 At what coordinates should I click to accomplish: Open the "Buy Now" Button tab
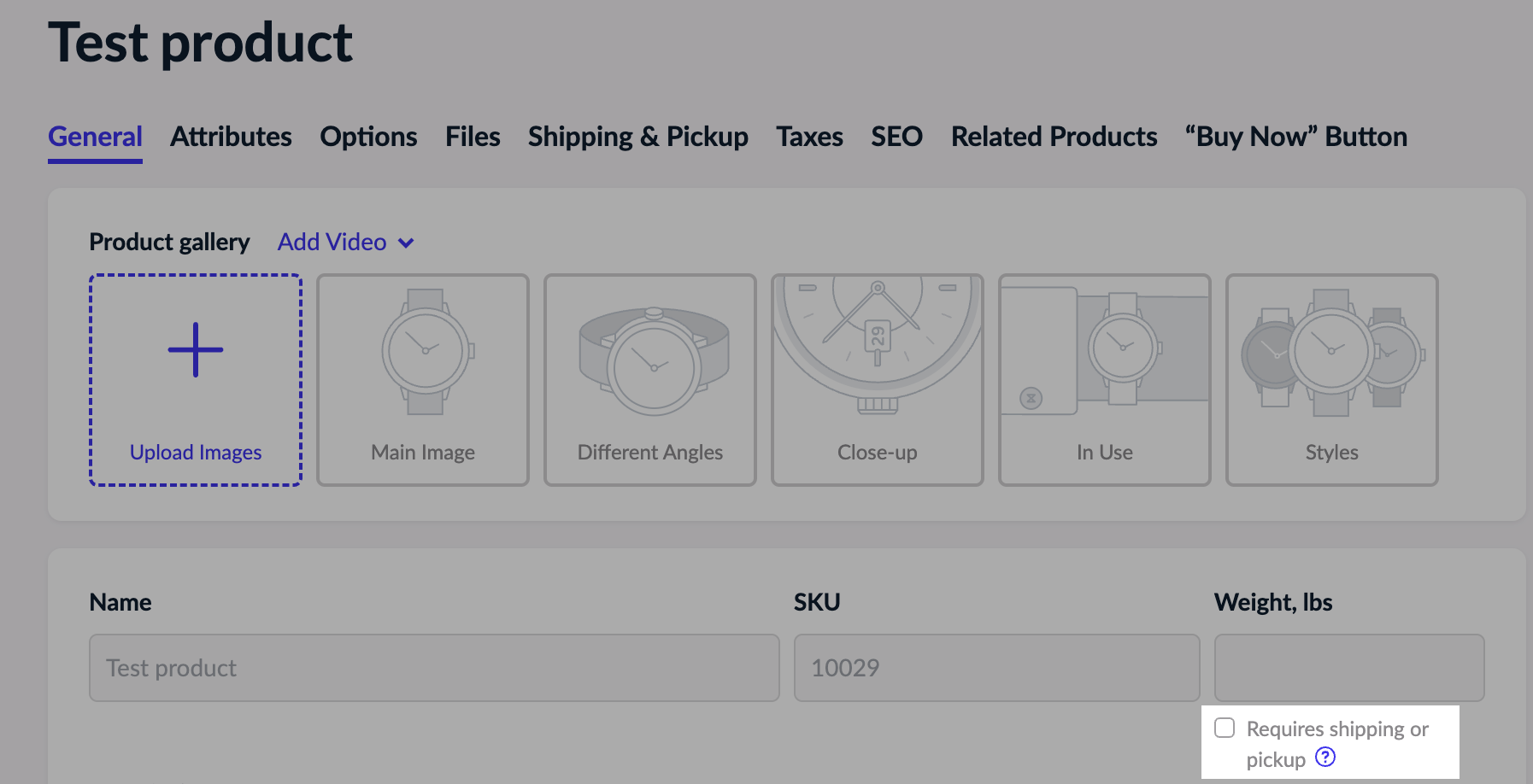[x=1295, y=137]
